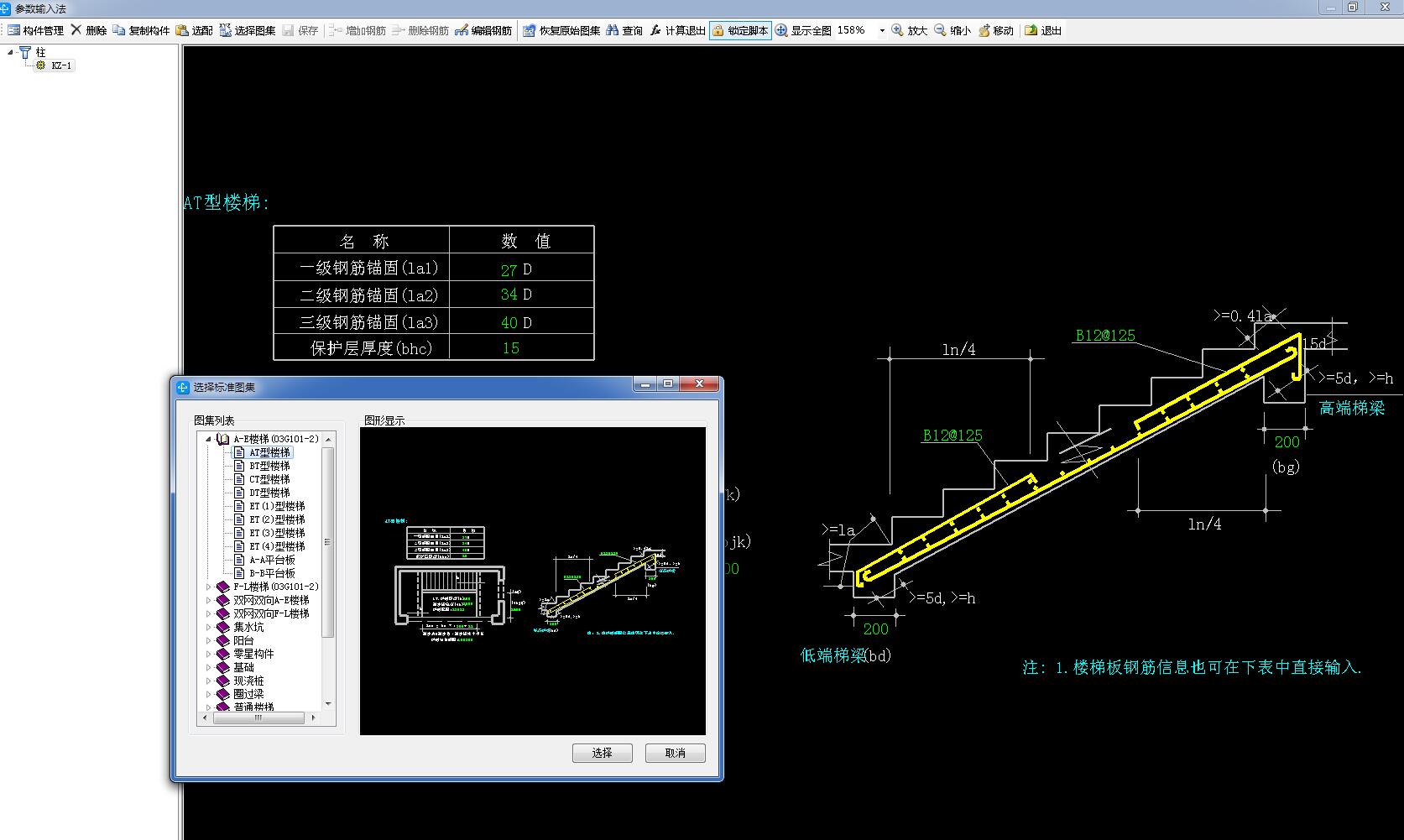Click lower B12@125 rebar label
This screenshot has width=1404, height=840.
[x=953, y=436]
